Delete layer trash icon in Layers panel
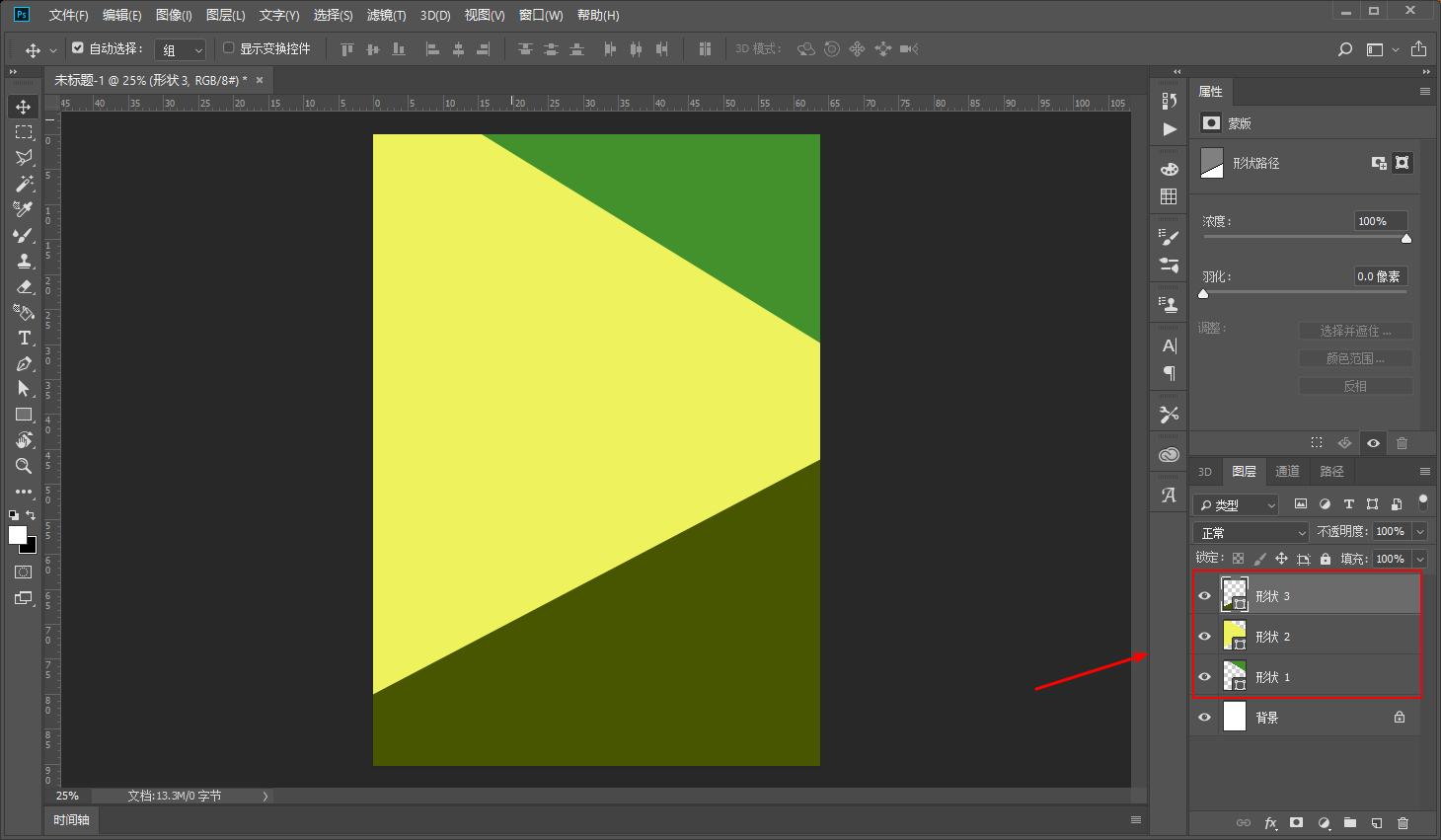Viewport: 1441px width, 840px height. (1403, 822)
